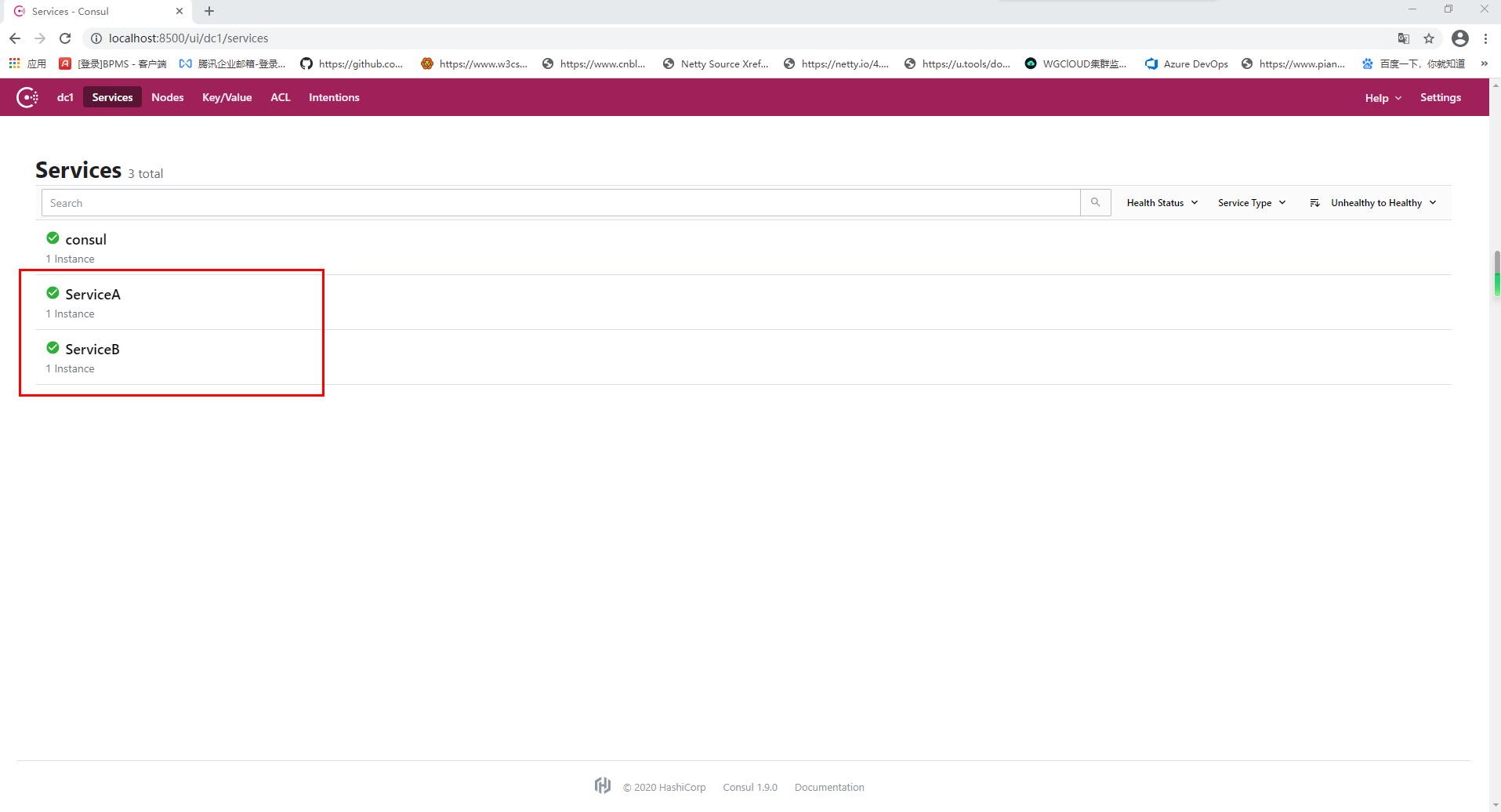Show more bookmarks with chevron icon

coord(1484,63)
